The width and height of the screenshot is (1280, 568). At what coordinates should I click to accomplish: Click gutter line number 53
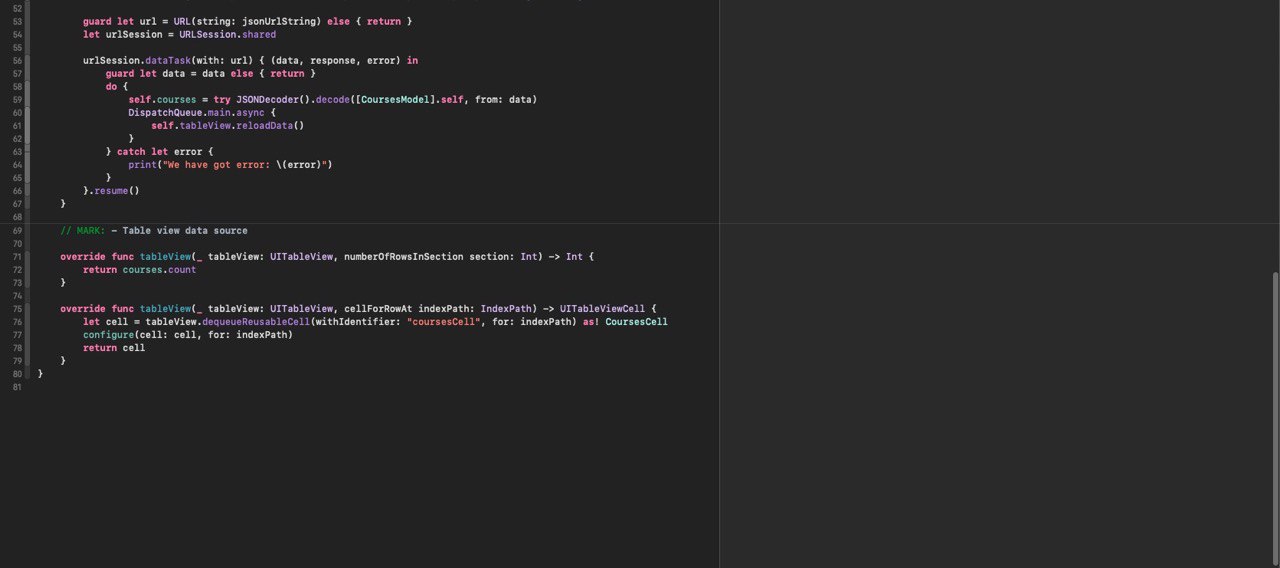[16, 21]
